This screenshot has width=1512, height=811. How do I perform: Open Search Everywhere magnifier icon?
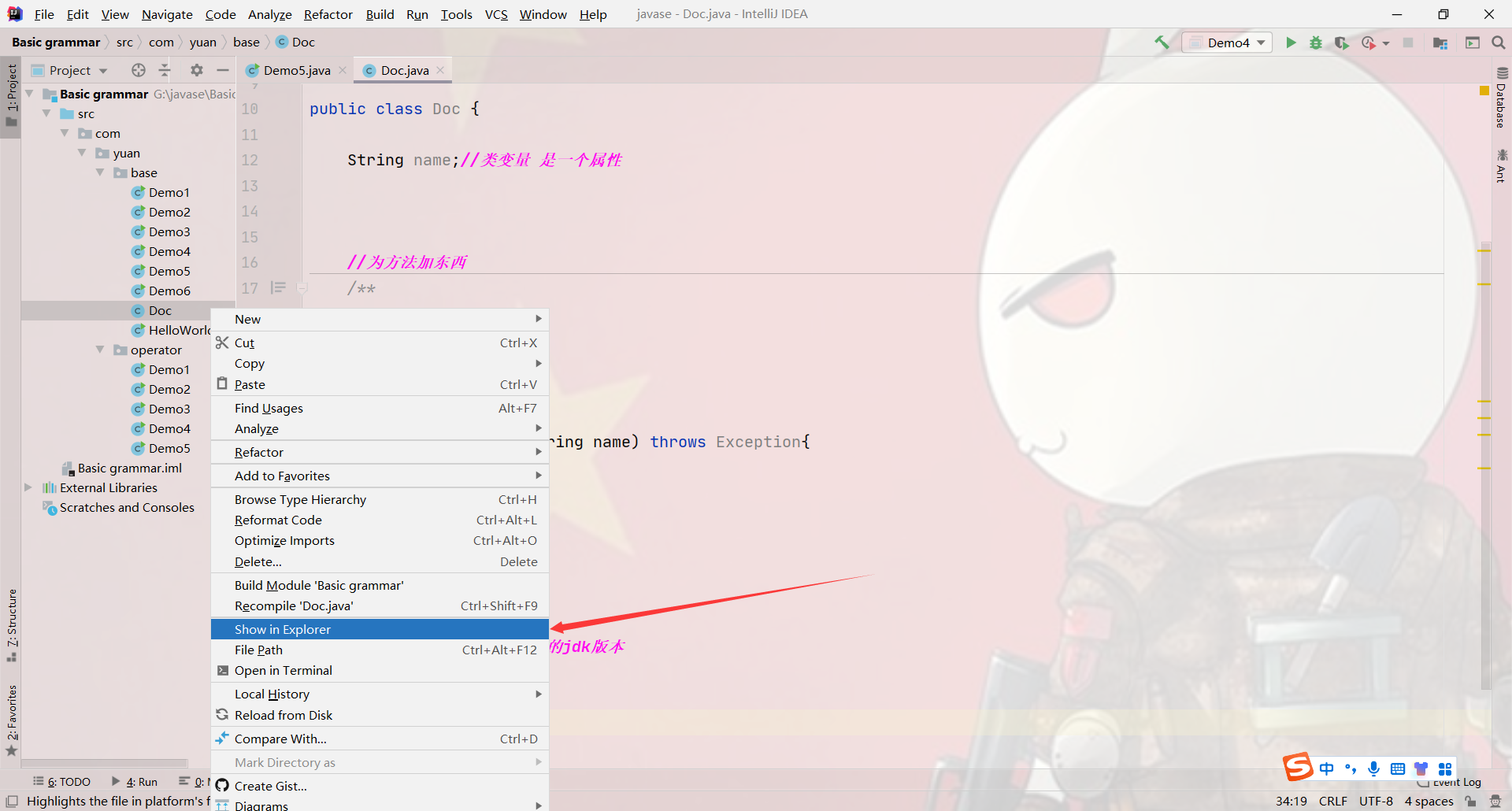click(x=1499, y=43)
